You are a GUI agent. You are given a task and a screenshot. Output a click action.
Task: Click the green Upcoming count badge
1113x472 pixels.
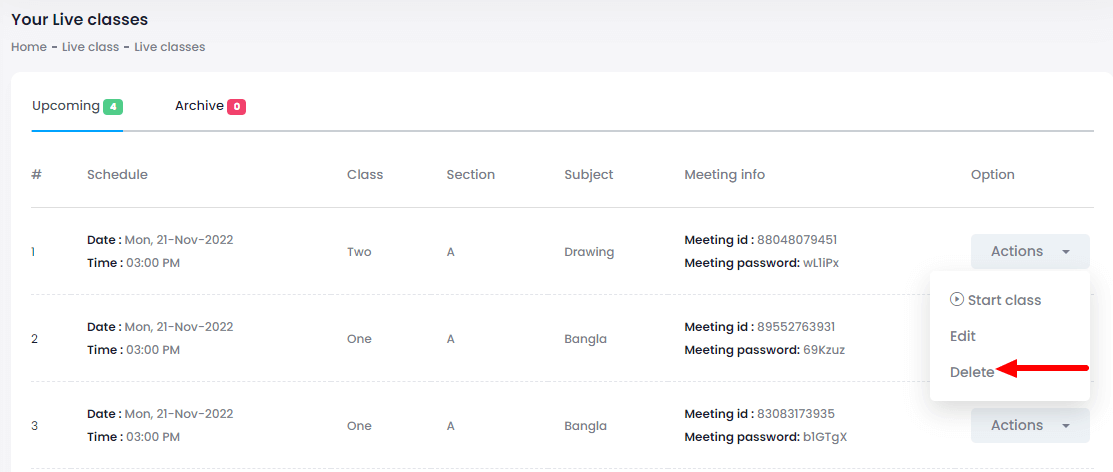point(113,107)
